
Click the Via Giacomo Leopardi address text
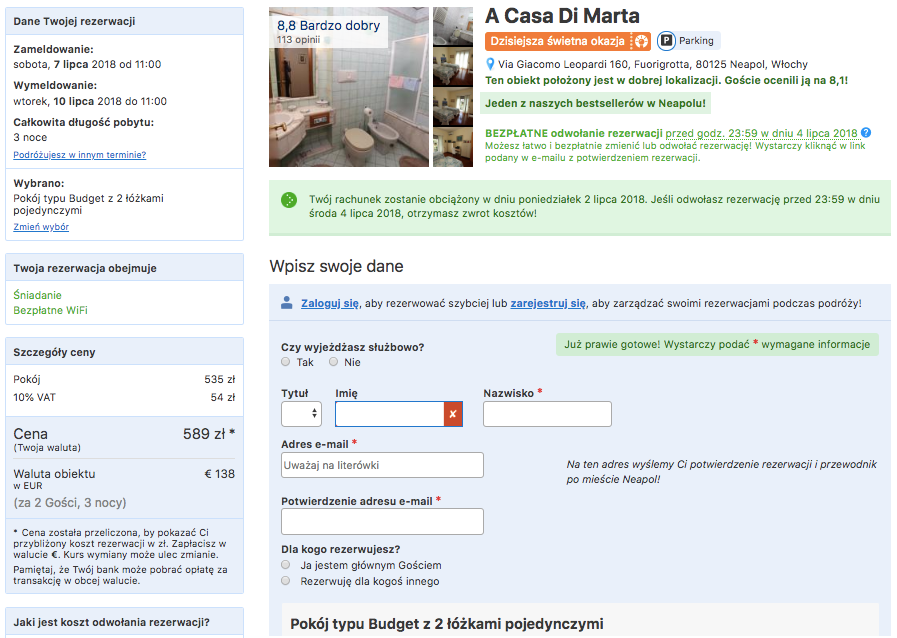tap(653, 64)
